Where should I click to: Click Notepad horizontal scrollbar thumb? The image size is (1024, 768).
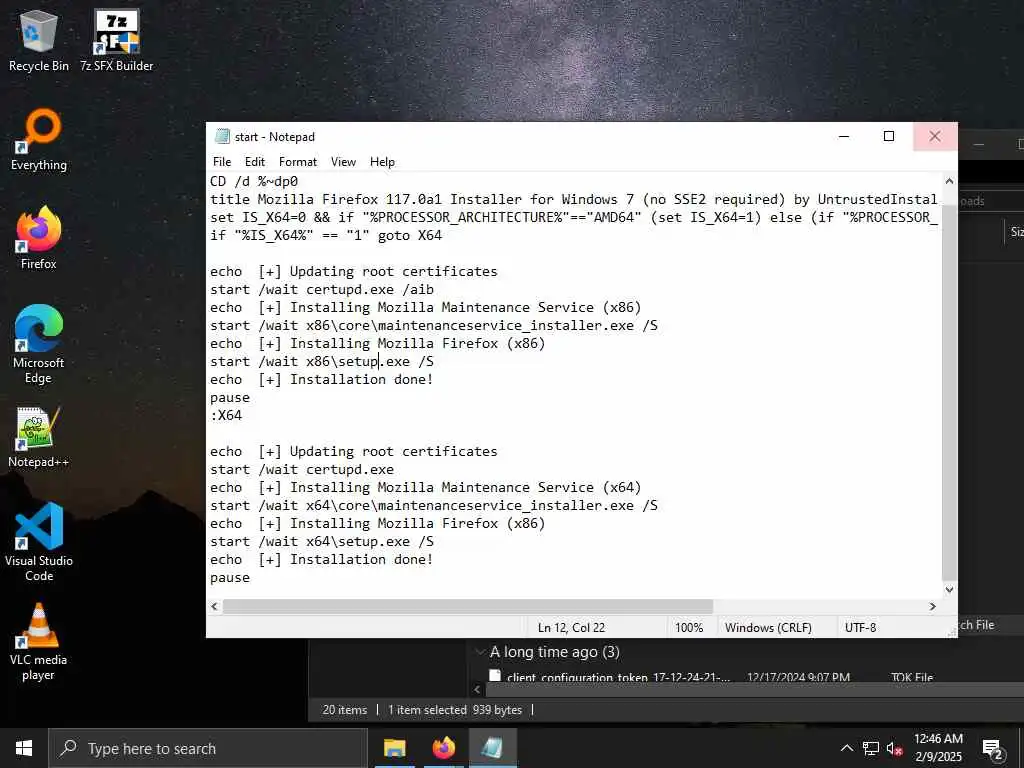468,606
